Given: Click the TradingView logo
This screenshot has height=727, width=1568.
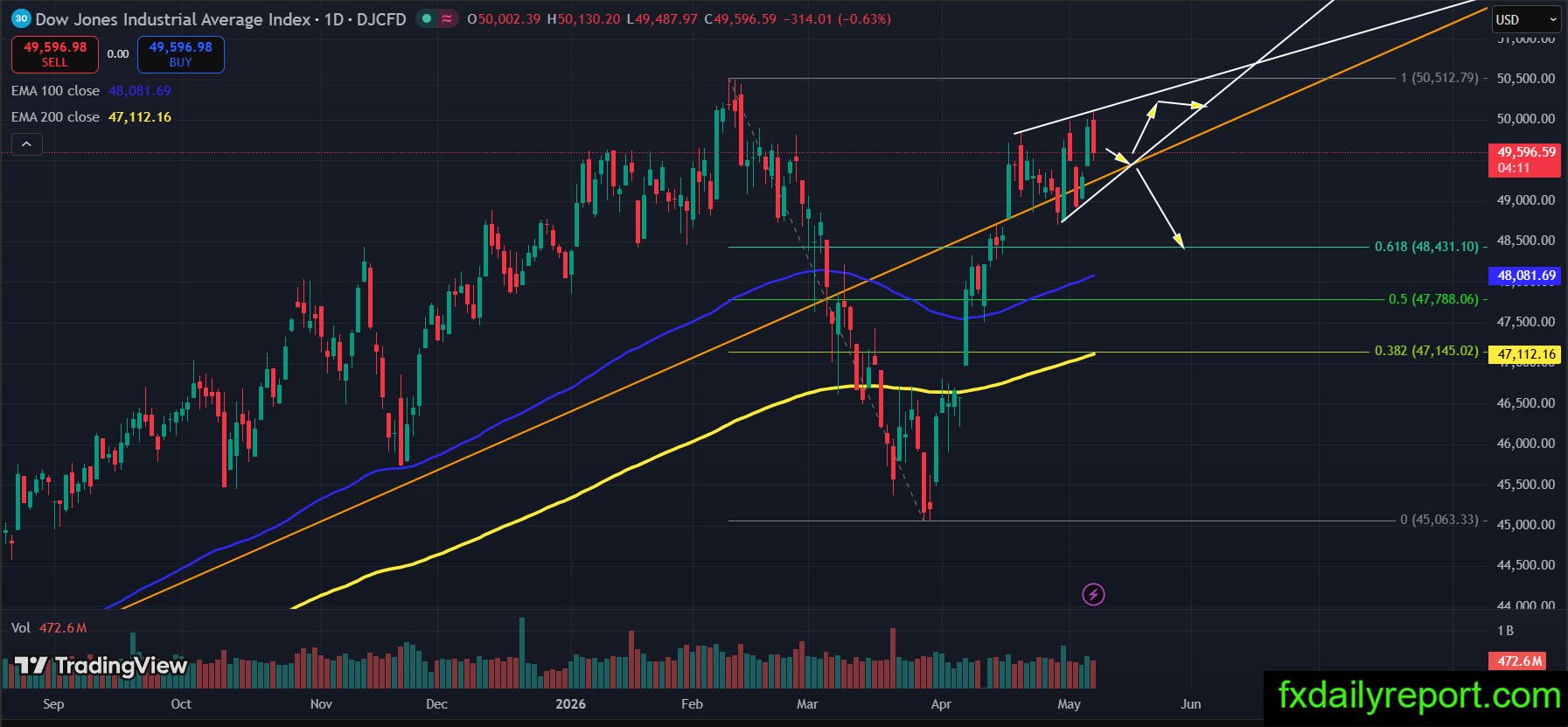Looking at the screenshot, I should (x=101, y=667).
